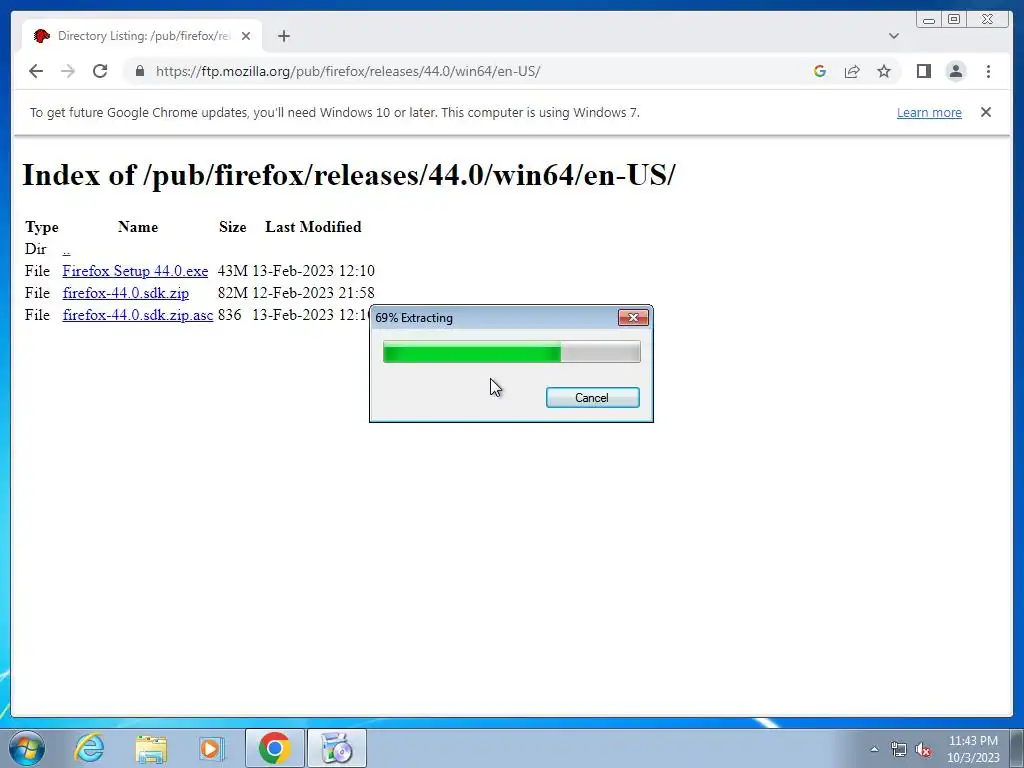Switch to Chrome in taskbar
1024x768 pixels.
tap(274, 748)
